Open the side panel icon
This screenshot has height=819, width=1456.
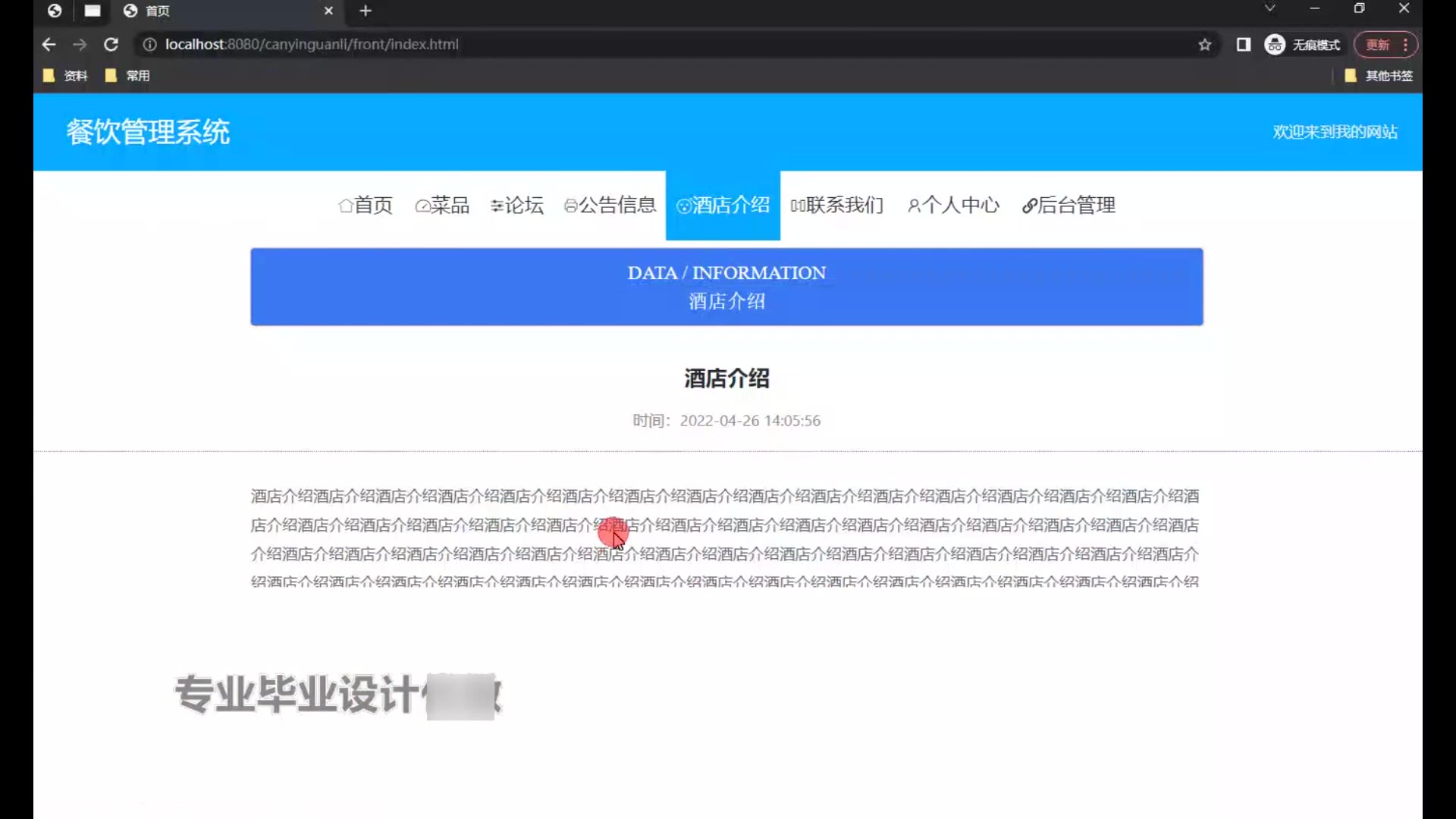[x=1243, y=45]
